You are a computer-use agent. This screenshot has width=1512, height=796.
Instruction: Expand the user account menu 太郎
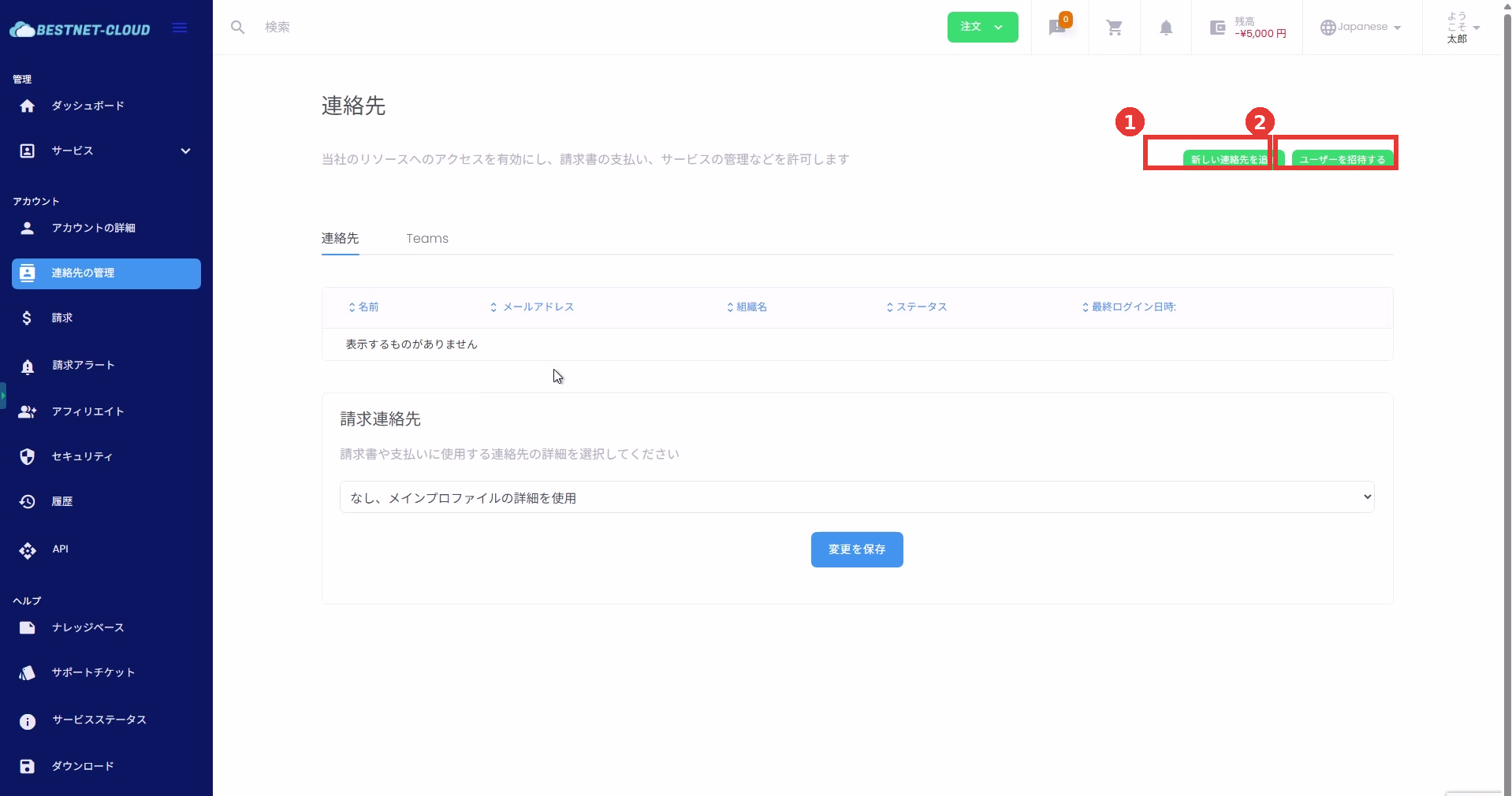pyautogui.click(x=1462, y=28)
